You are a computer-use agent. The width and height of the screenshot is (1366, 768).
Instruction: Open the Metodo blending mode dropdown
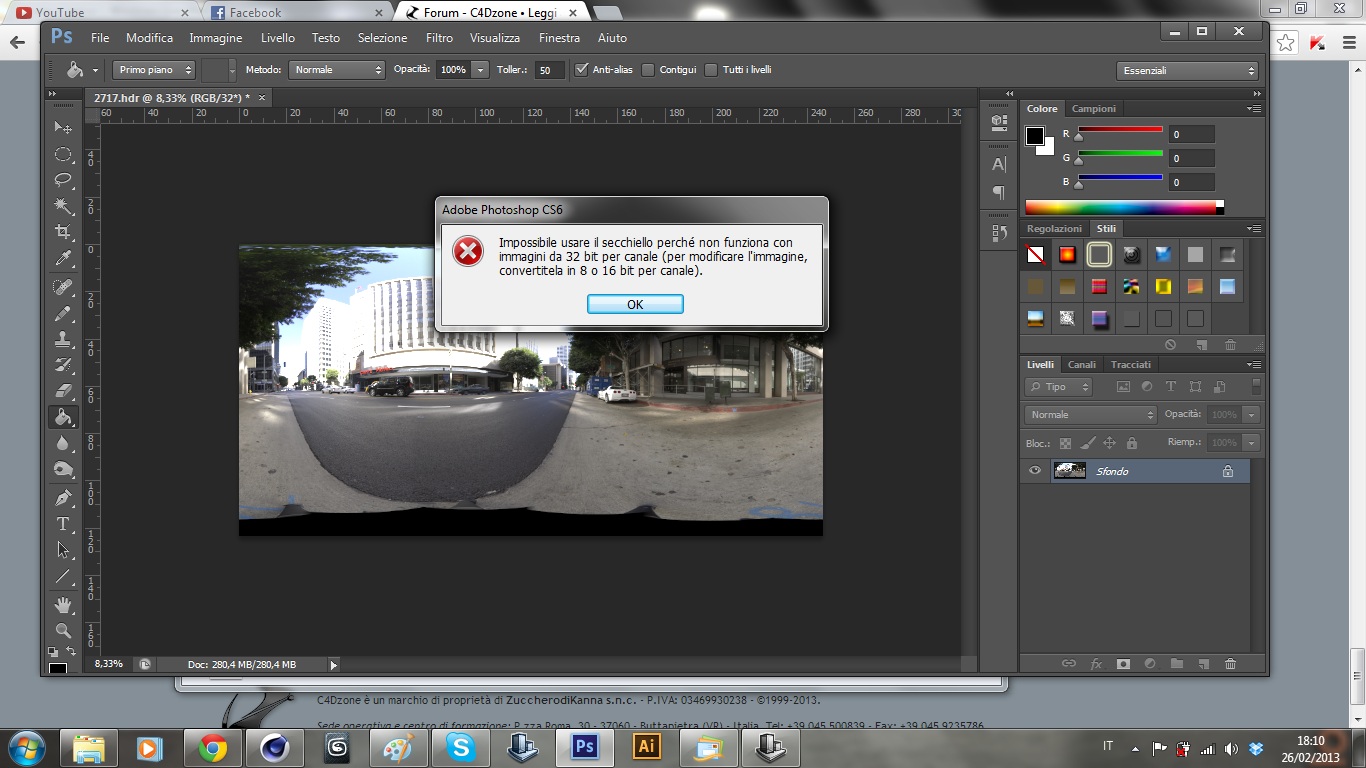point(337,70)
